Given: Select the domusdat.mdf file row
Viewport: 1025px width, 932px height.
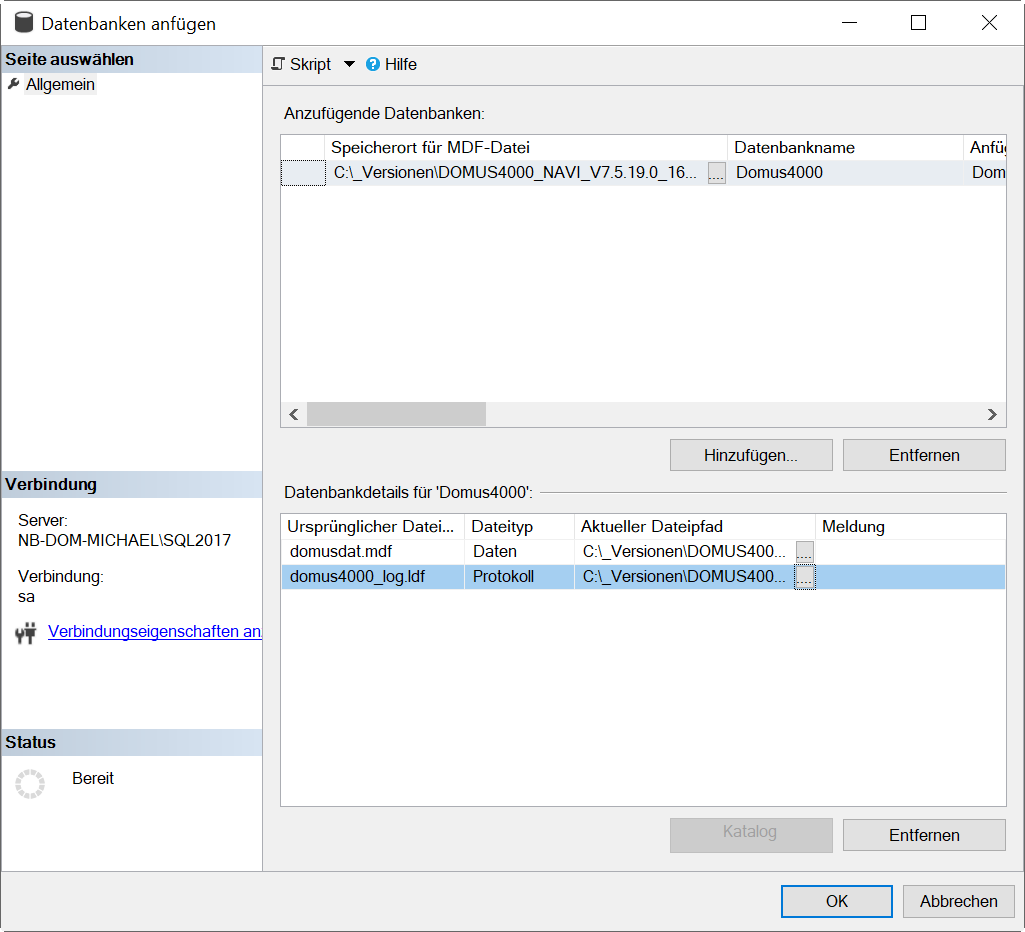Looking at the screenshot, I should pos(643,552).
